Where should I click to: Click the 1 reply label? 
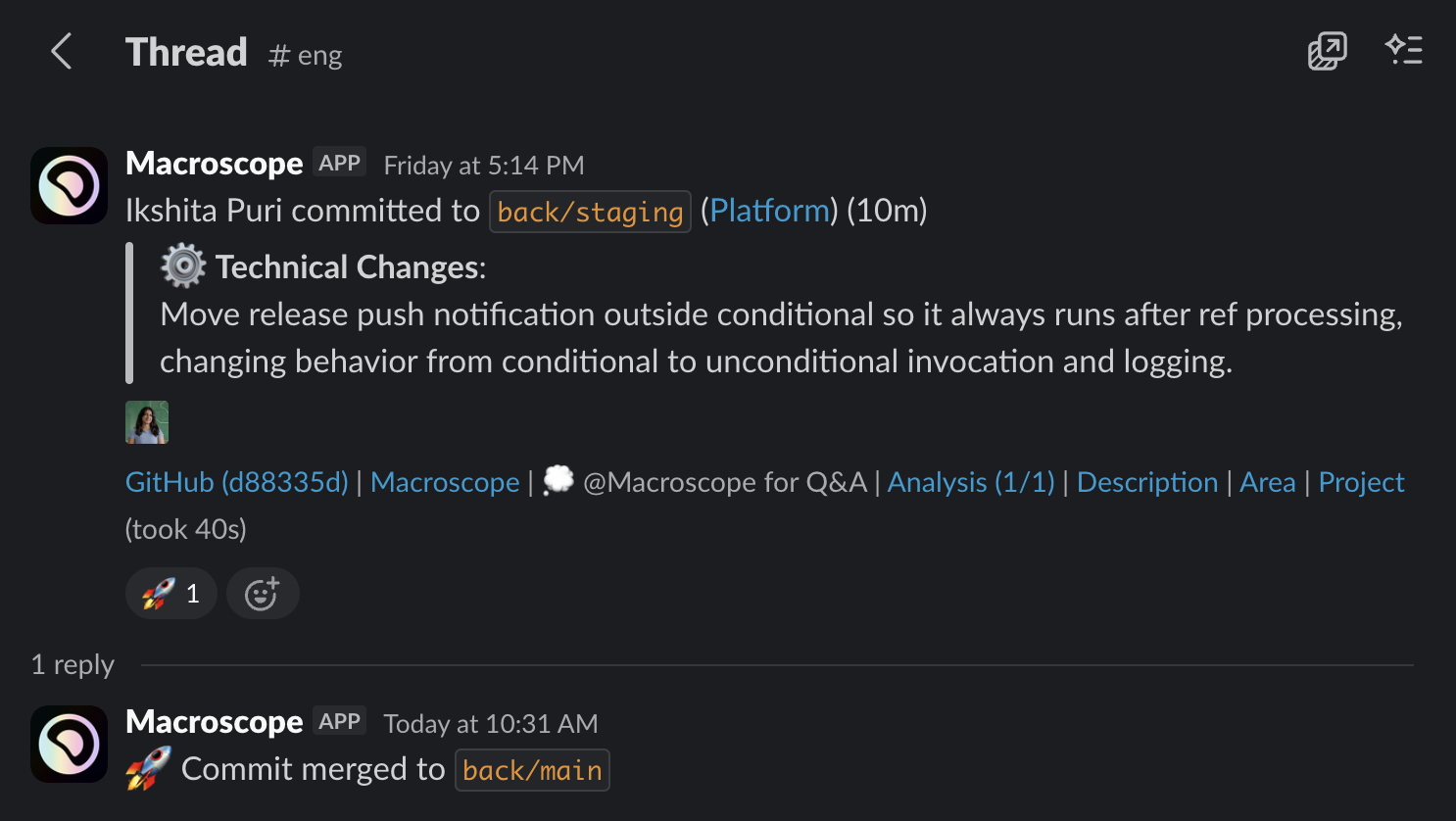coord(73,664)
